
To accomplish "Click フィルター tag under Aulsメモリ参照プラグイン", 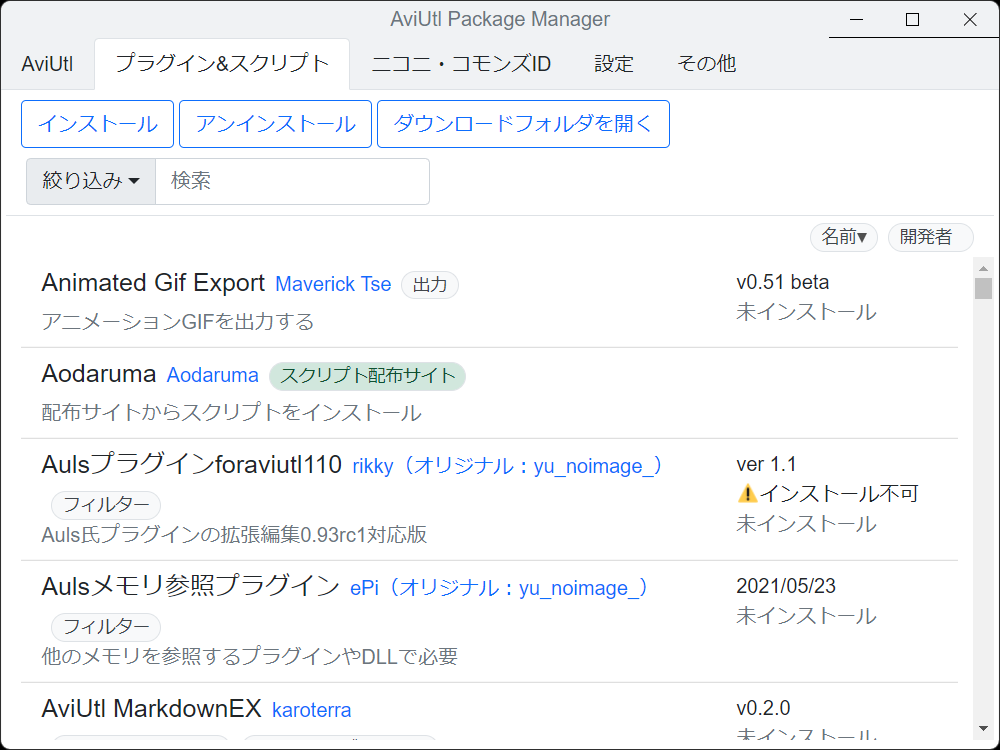I will (x=106, y=628).
